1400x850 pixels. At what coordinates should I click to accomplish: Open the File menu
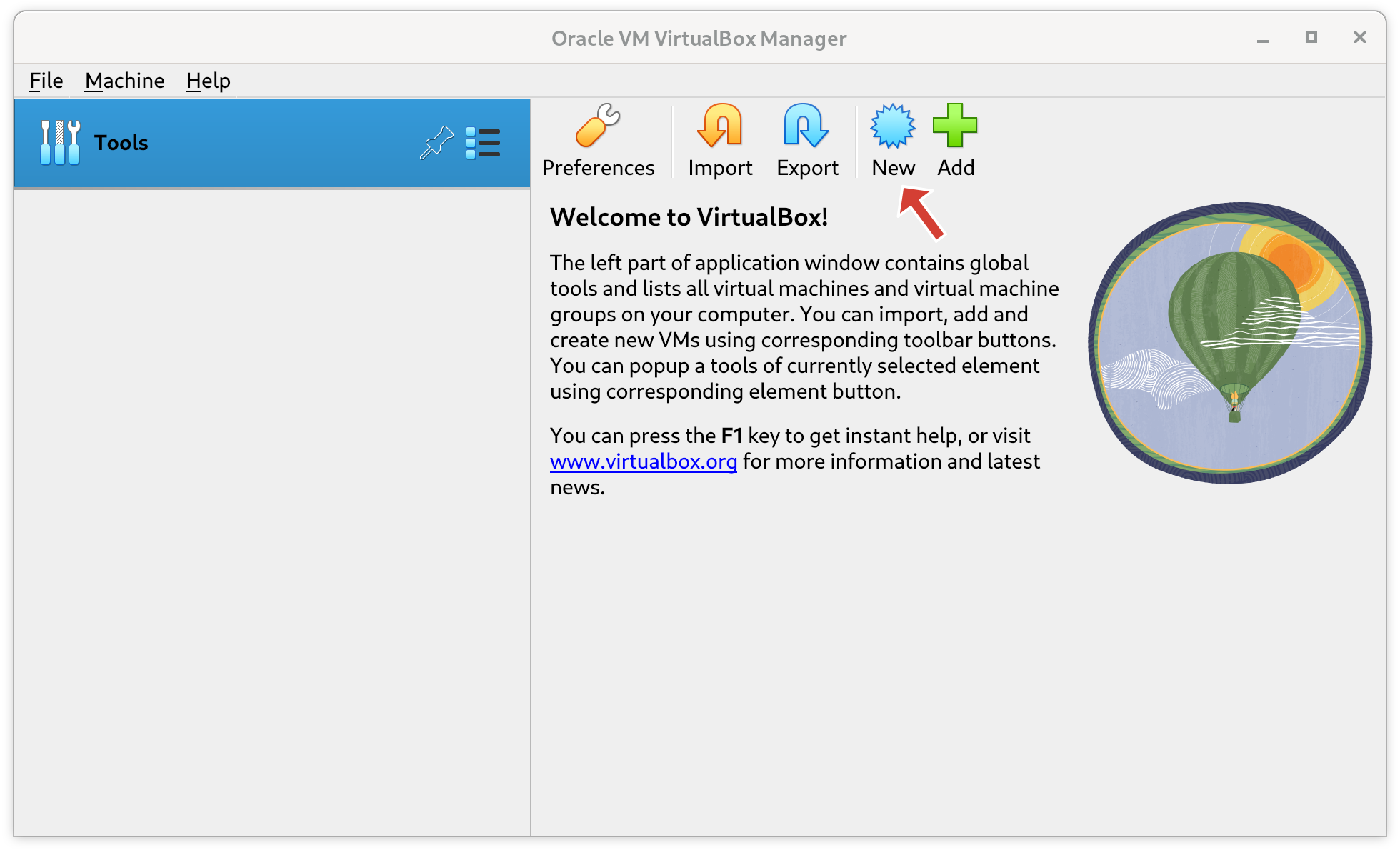click(x=46, y=79)
